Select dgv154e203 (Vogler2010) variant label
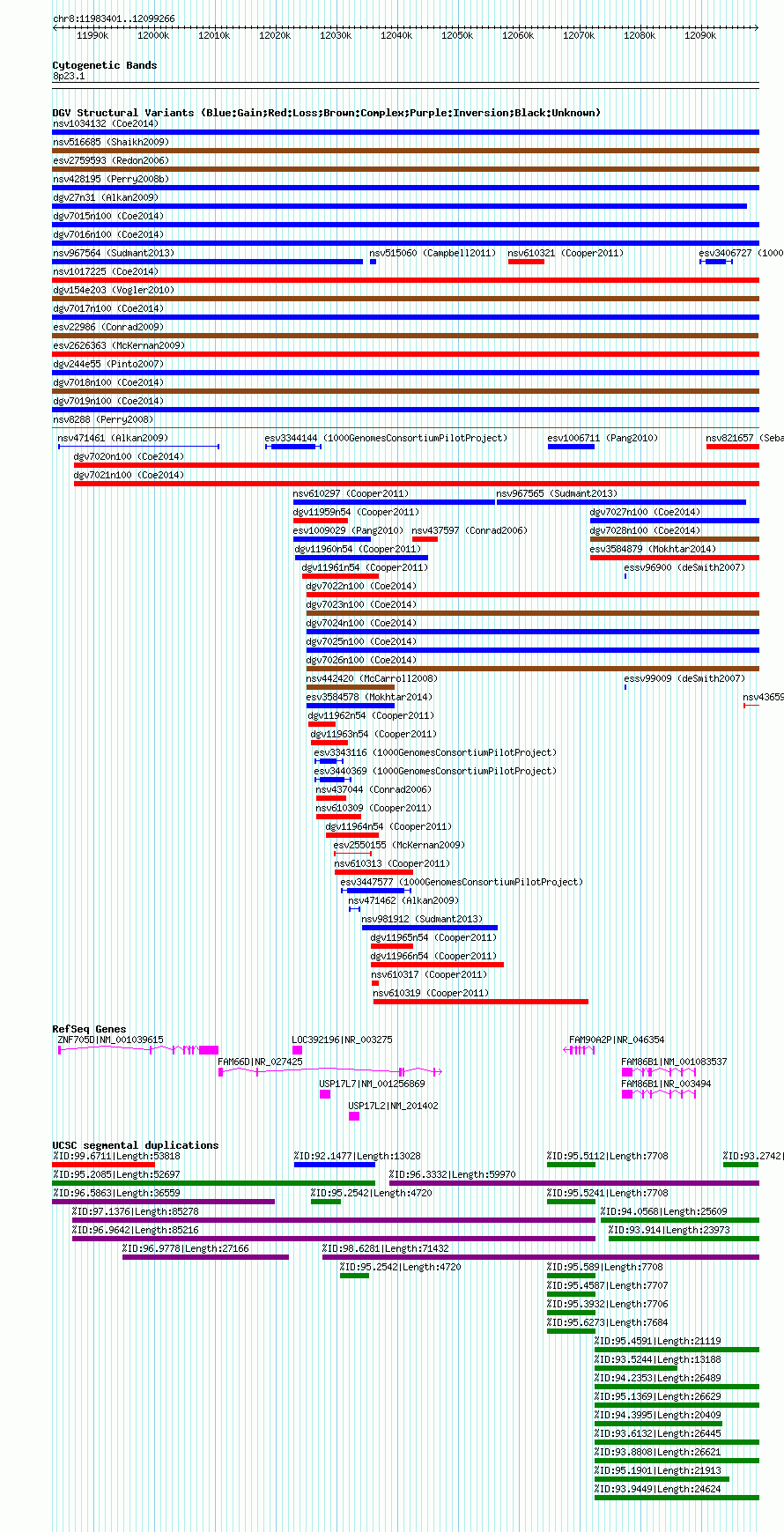The height and width of the screenshot is (1532, 784). tap(114, 290)
